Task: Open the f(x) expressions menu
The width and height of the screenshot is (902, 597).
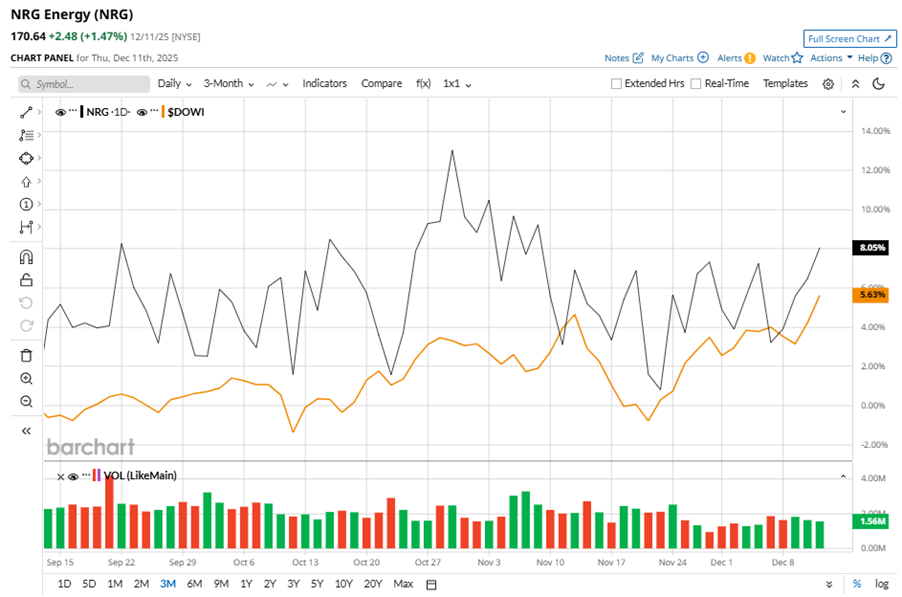Action: (x=423, y=83)
